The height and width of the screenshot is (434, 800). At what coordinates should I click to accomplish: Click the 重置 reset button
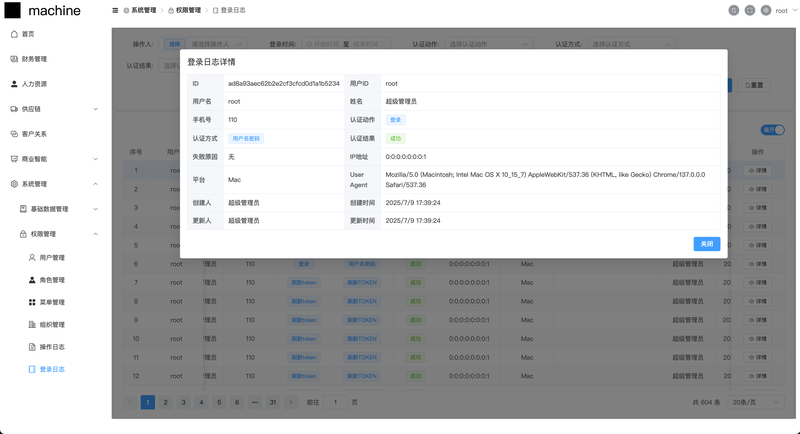click(754, 85)
